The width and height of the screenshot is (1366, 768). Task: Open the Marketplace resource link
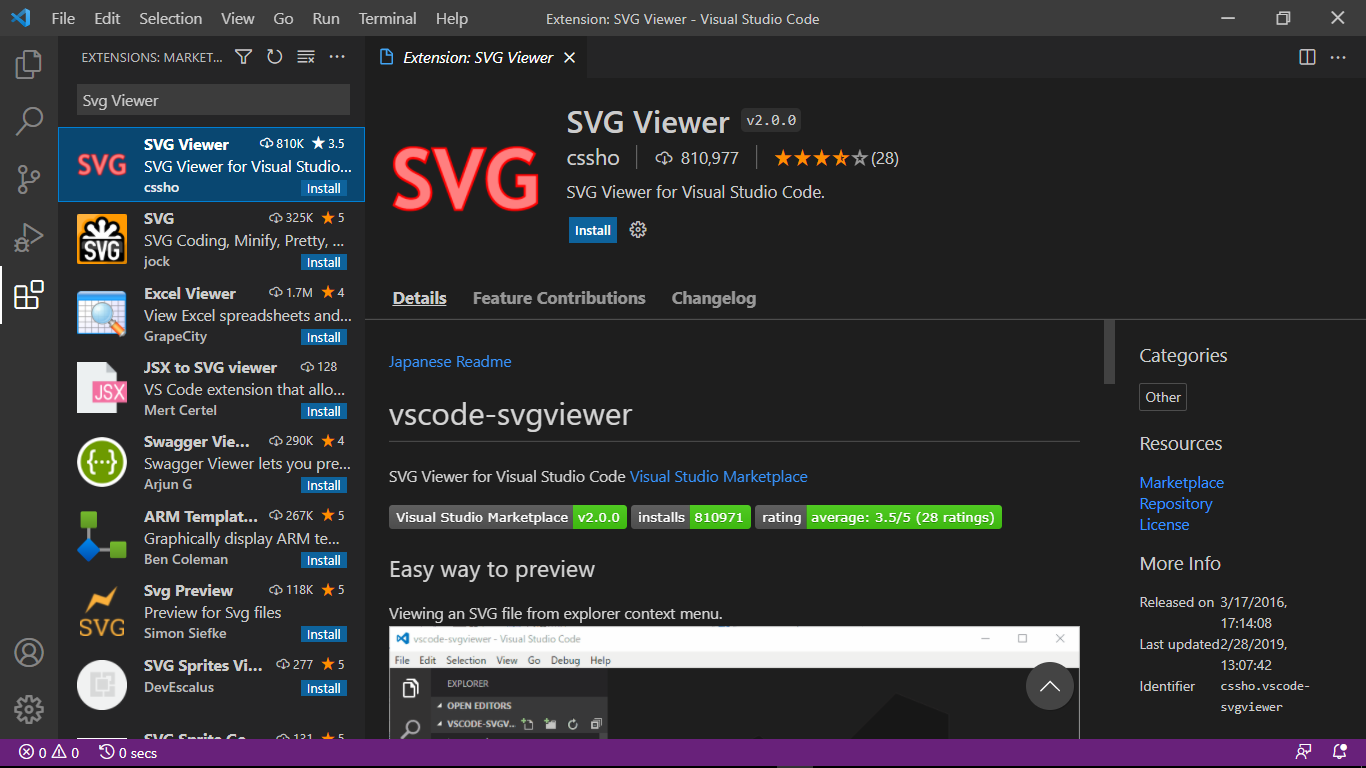click(x=1182, y=482)
